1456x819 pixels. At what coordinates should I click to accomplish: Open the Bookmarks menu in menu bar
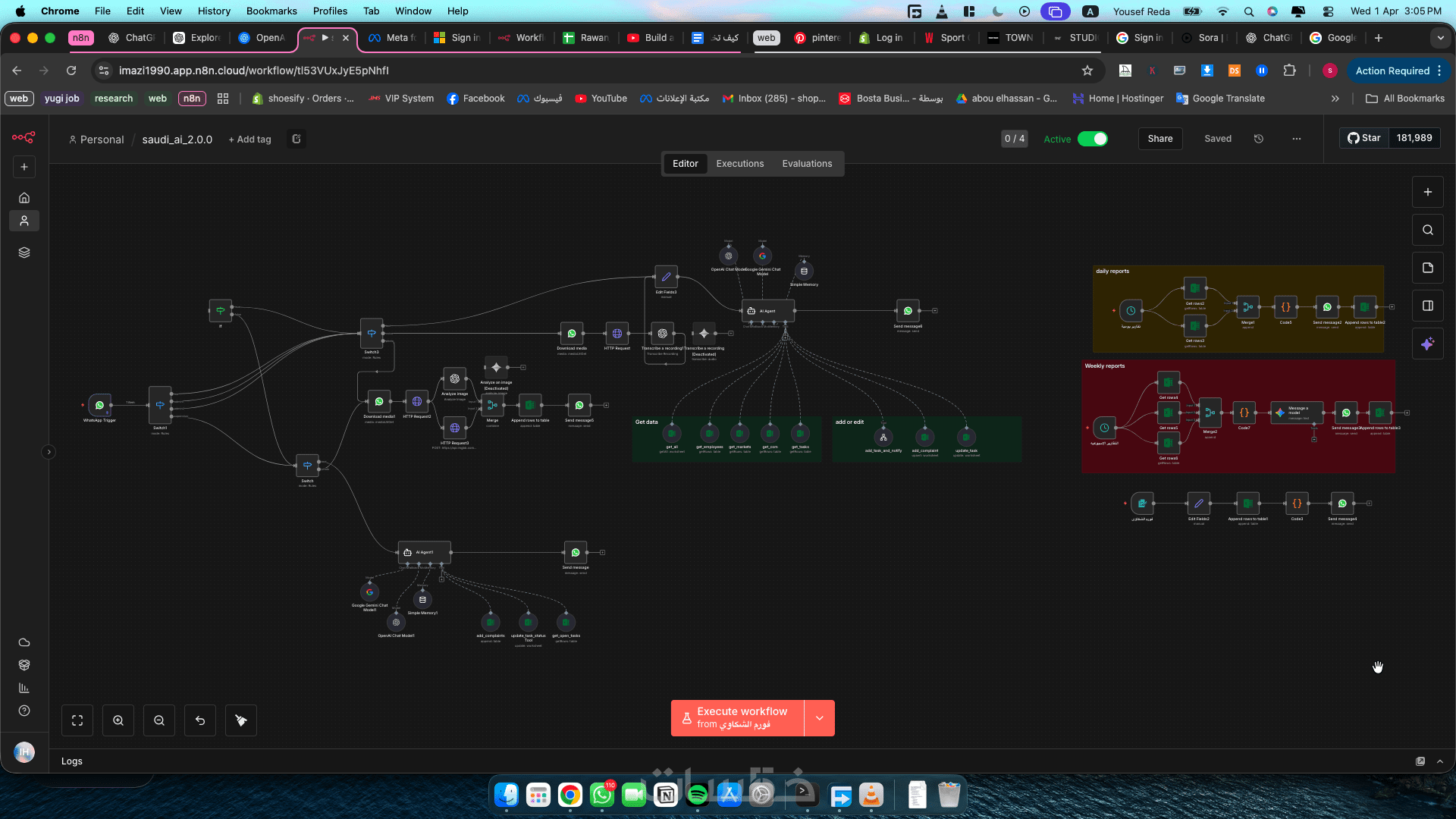coord(271,11)
